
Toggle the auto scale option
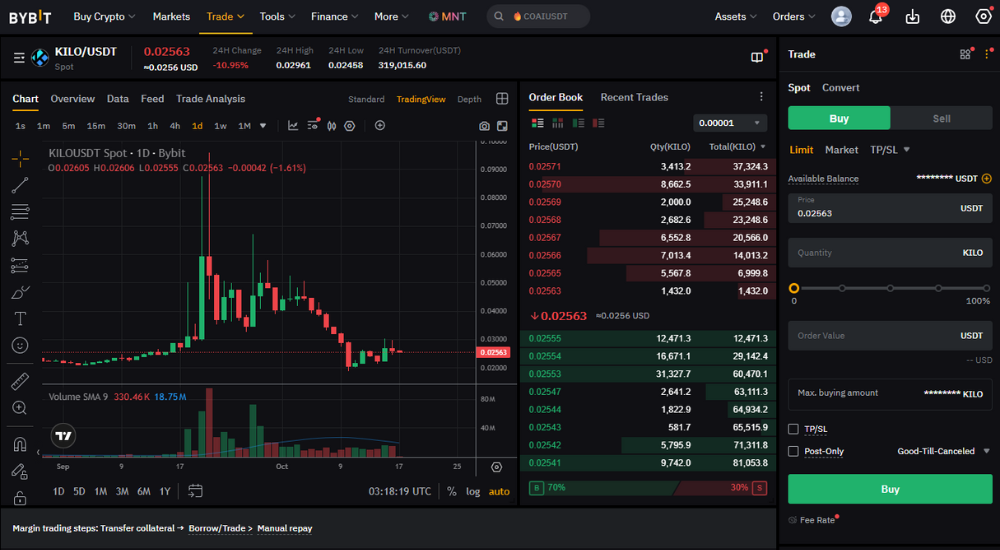[x=499, y=491]
